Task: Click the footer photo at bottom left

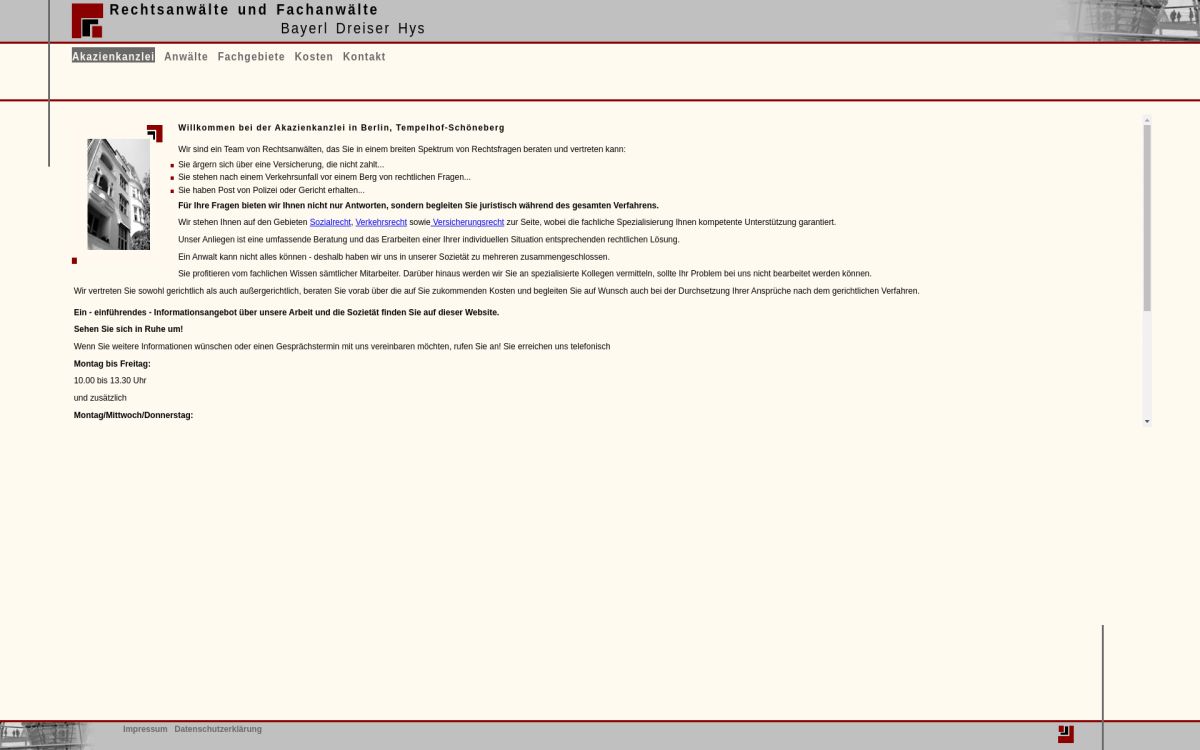Action: click(x=45, y=735)
